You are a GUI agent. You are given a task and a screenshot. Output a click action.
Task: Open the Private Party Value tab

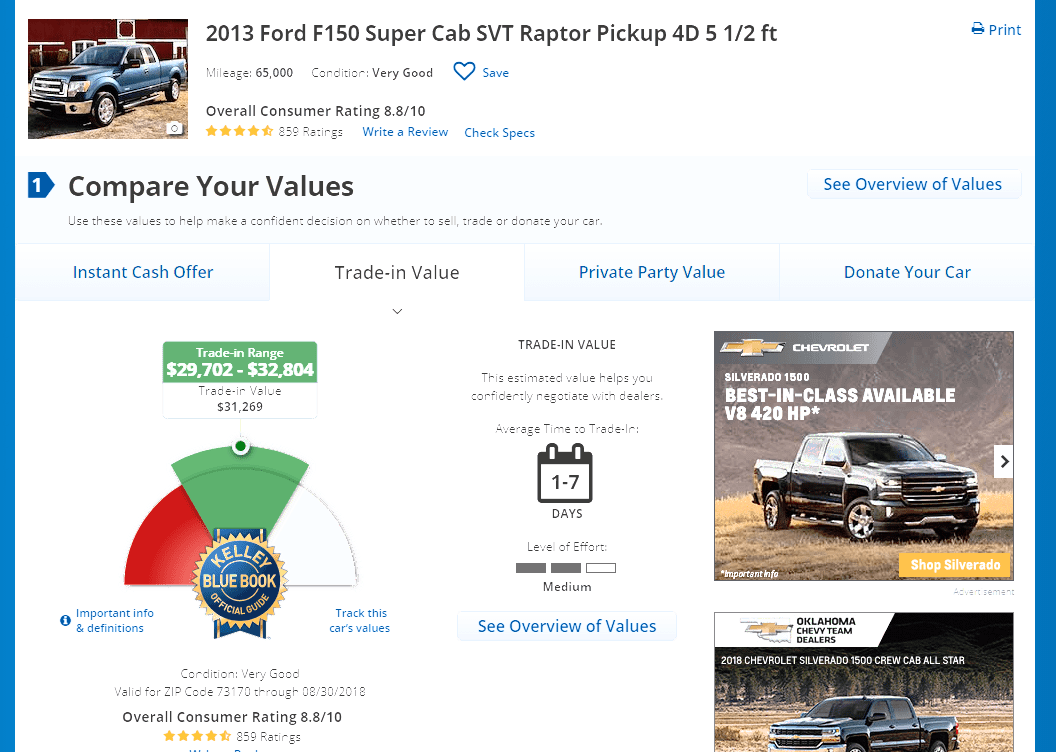tap(652, 272)
